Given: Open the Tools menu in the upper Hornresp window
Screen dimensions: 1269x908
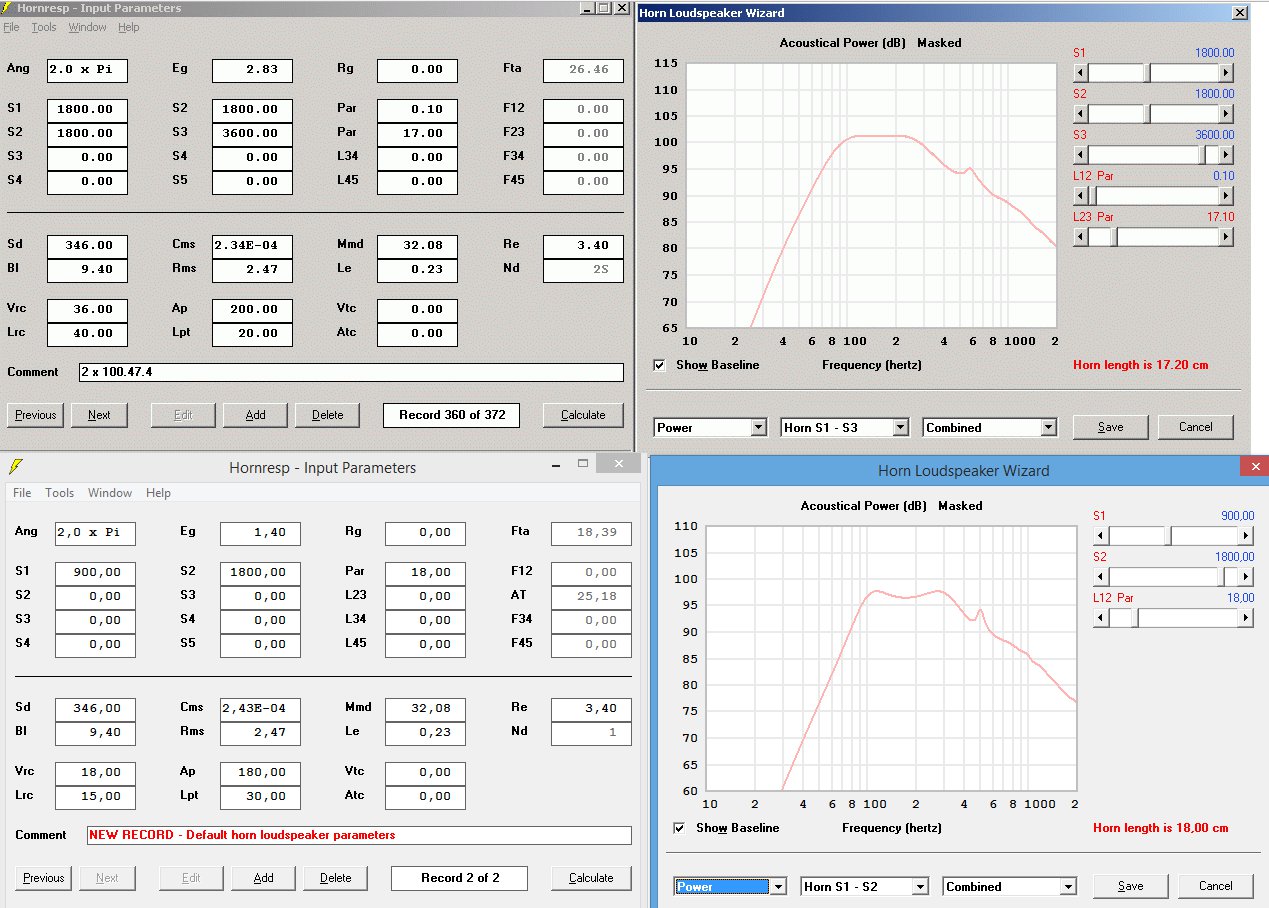Looking at the screenshot, I should [x=44, y=27].
